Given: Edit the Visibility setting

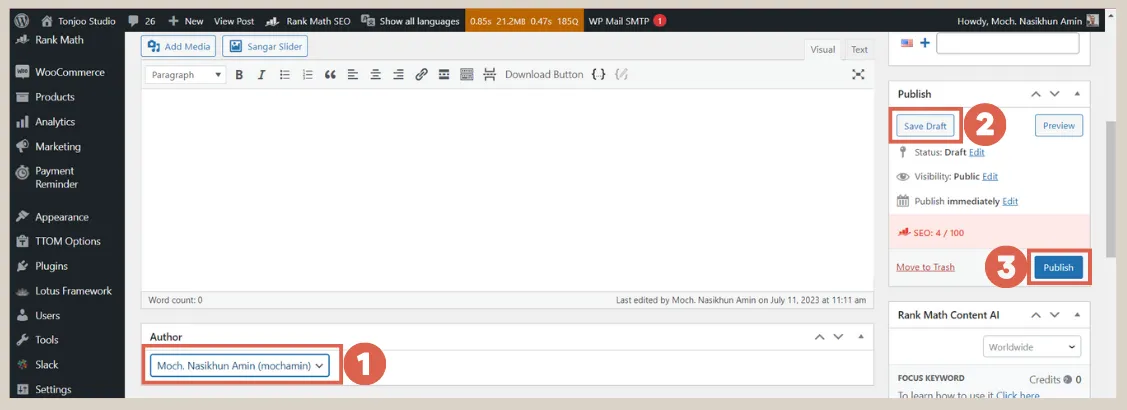Looking at the screenshot, I should (x=990, y=176).
